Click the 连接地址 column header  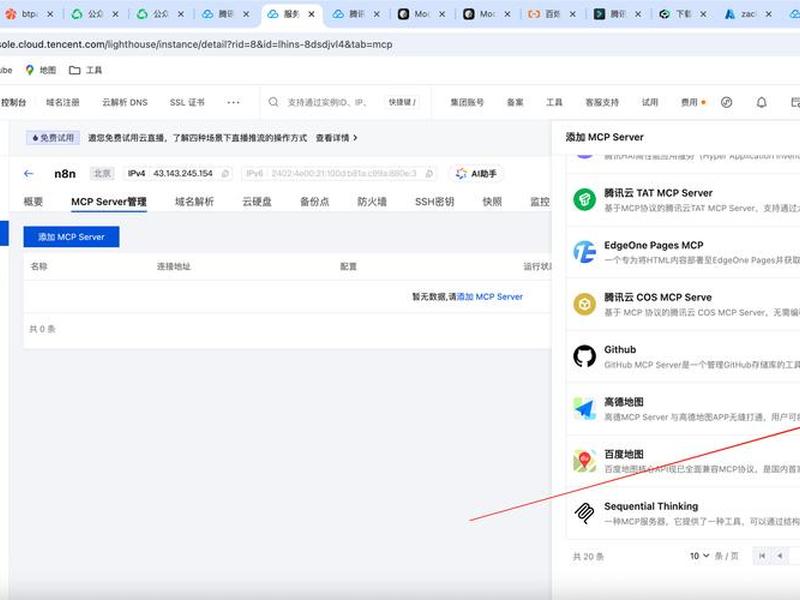point(173,266)
